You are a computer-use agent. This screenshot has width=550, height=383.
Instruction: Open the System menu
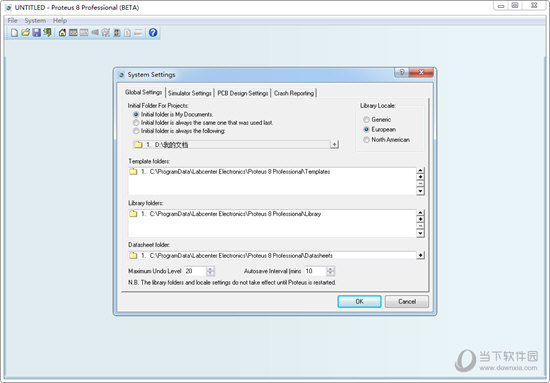point(35,20)
